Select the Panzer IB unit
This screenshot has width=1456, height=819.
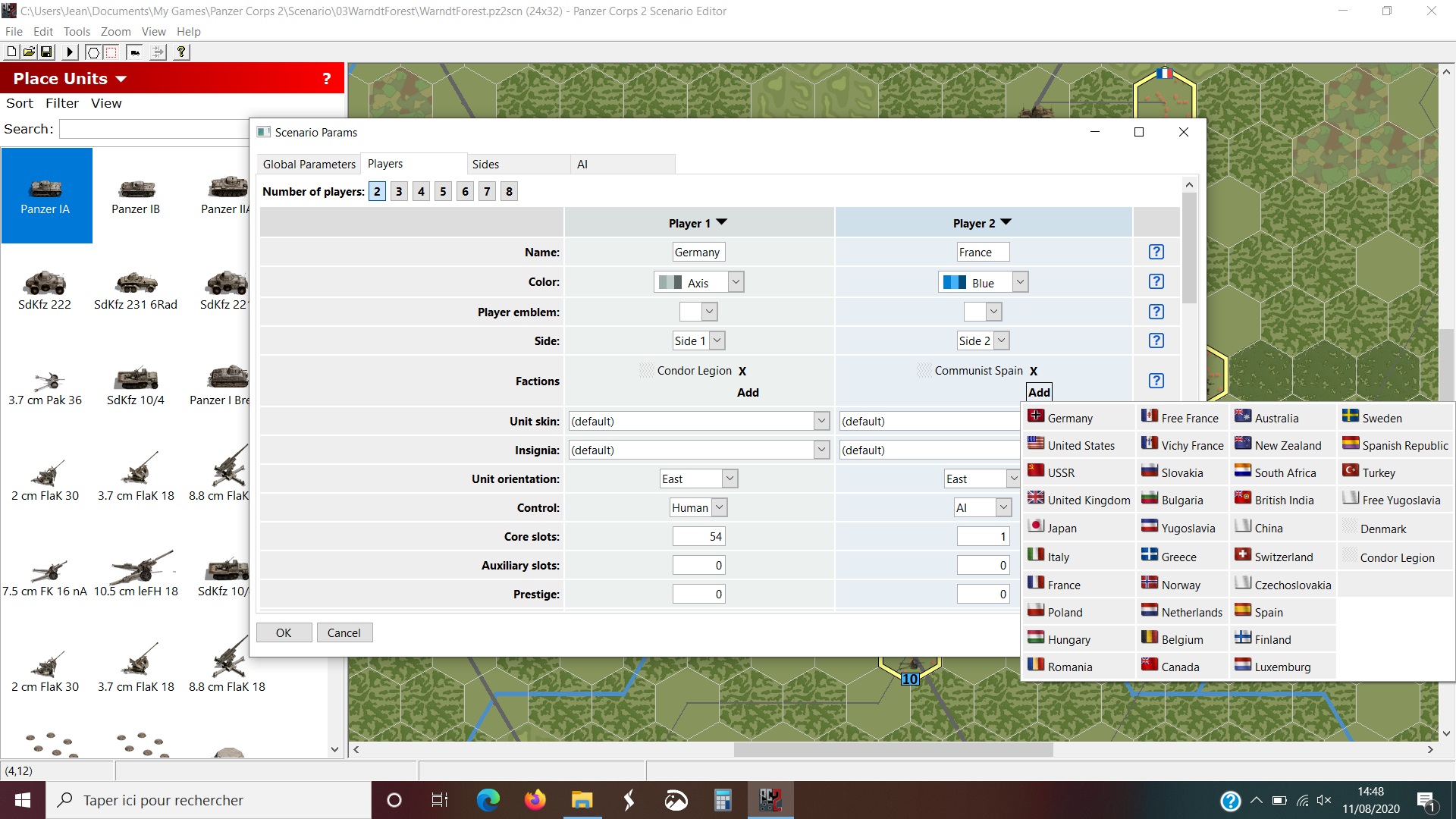(136, 196)
